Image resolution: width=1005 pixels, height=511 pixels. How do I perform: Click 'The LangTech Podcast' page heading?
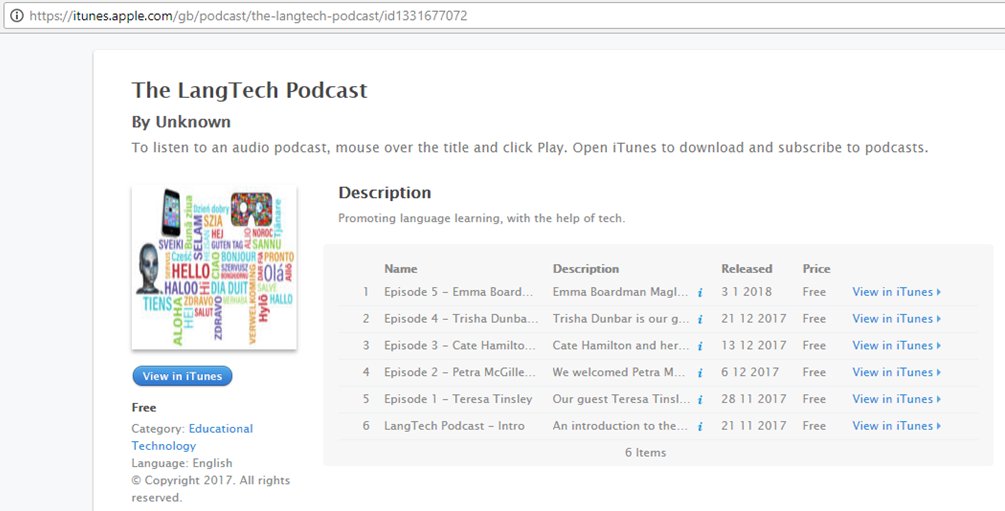249,90
